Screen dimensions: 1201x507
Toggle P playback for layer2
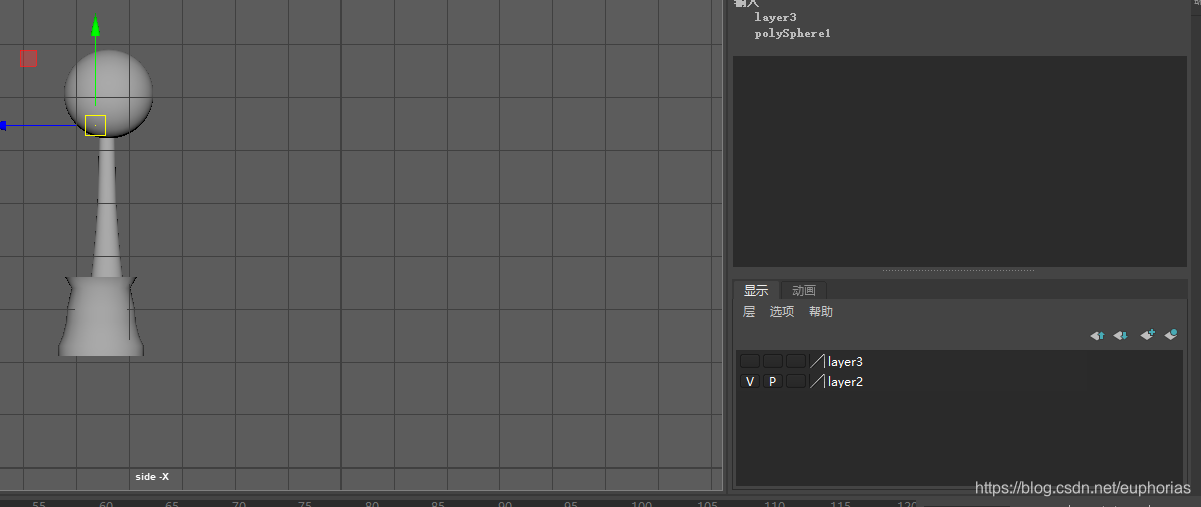click(772, 381)
